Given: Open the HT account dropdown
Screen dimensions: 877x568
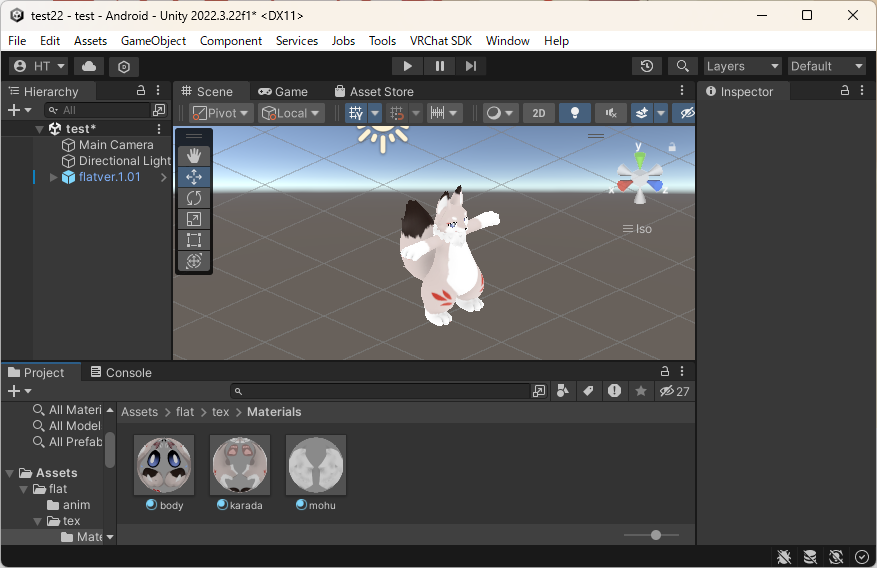Looking at the screenshot, I should [x=39, y=67].
